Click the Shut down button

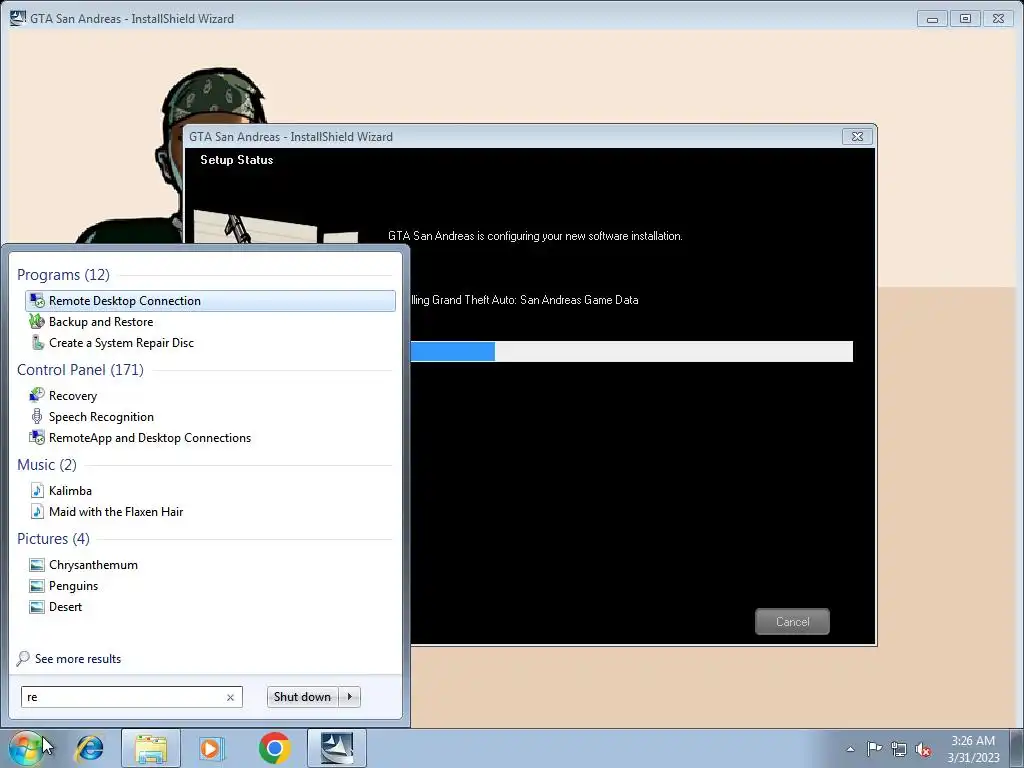[x=302, y=697]
